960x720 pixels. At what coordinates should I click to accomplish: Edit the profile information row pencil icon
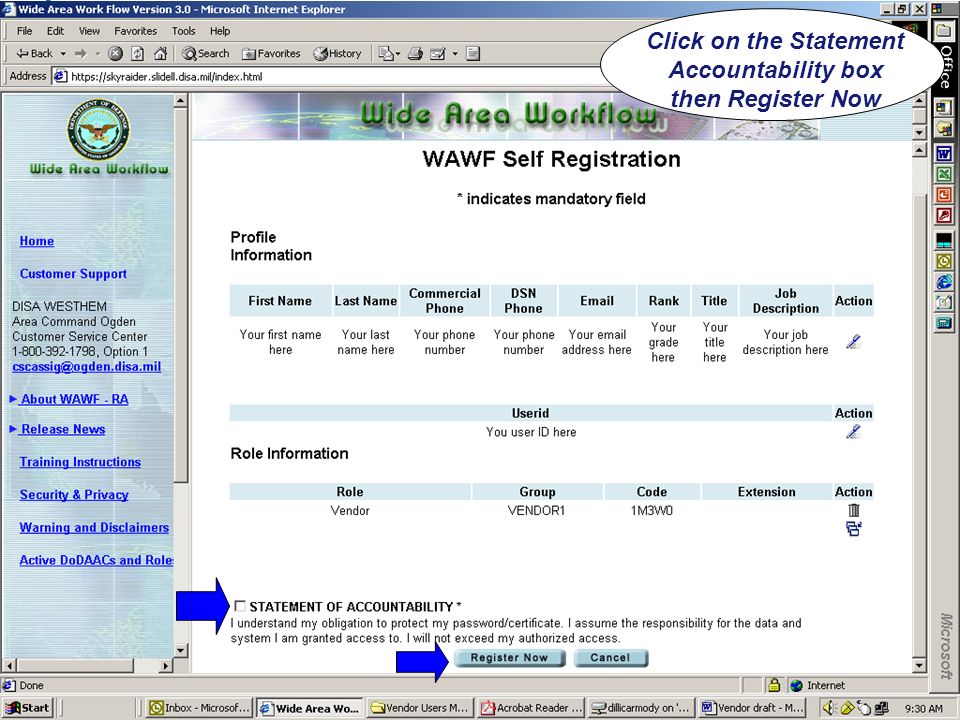point(853,342)
